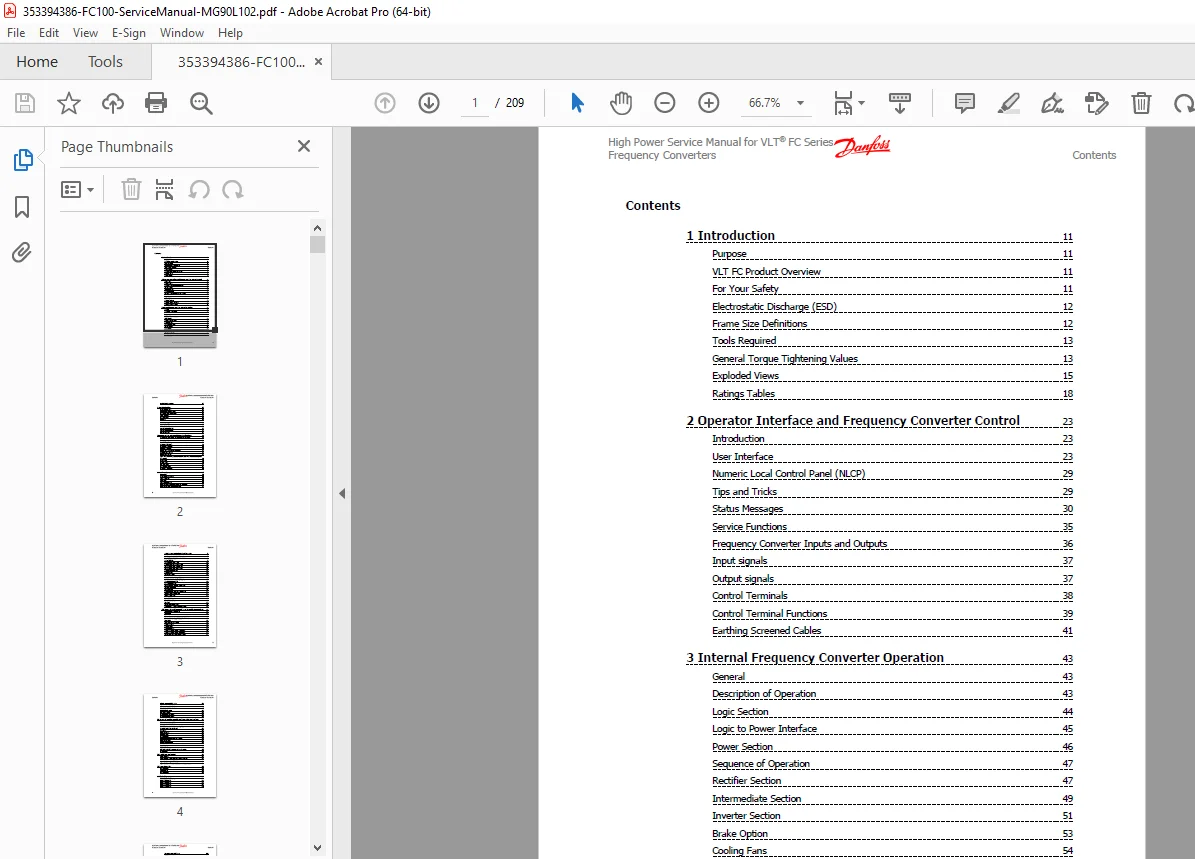Expand page display options arrow
The image size is (1195, 859).
click(x=862, y=103)
